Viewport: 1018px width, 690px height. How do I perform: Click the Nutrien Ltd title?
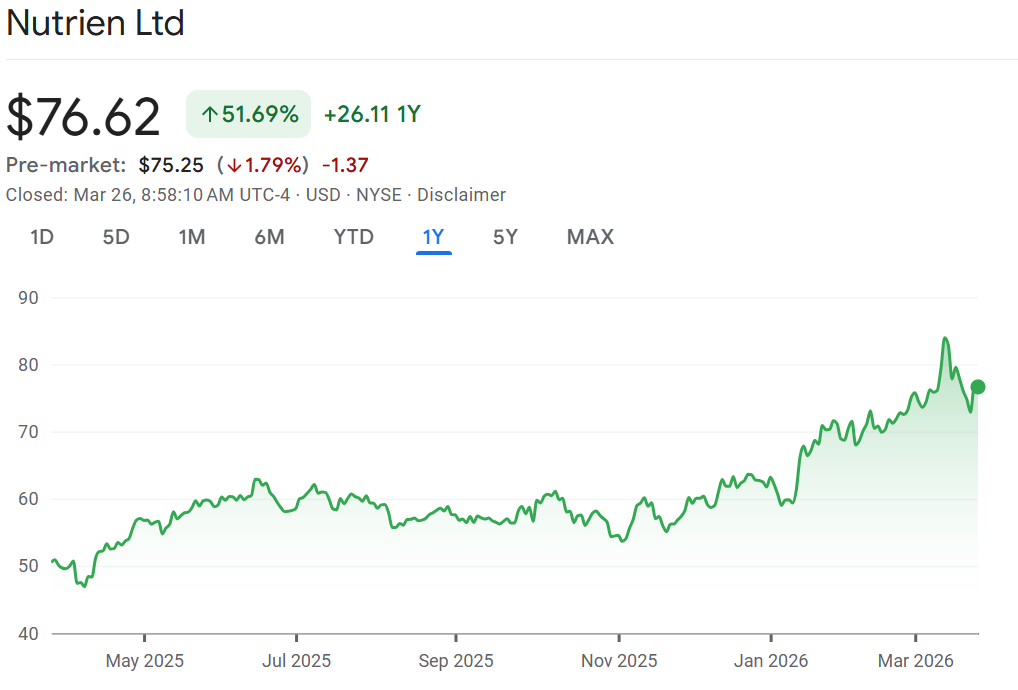tap(95, 23)
